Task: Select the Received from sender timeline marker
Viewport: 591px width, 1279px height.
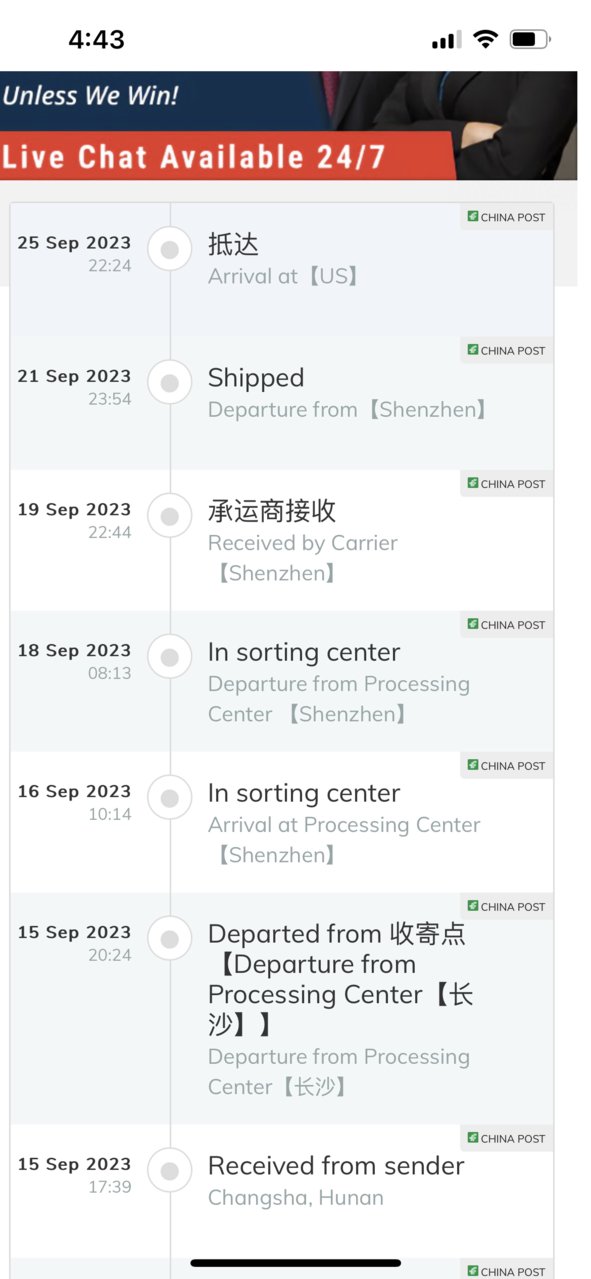Action: tap(170, 1171)
